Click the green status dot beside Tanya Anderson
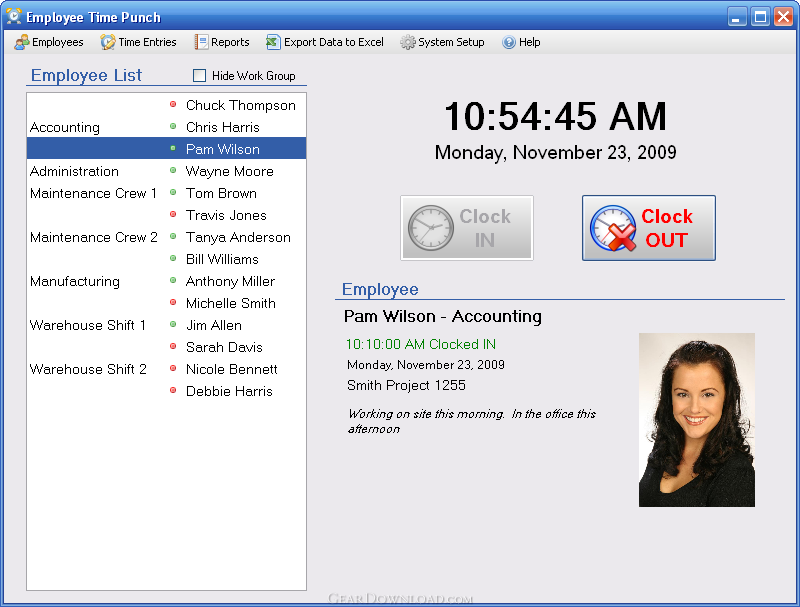The image size is (800, 607). tap(173, 236)
